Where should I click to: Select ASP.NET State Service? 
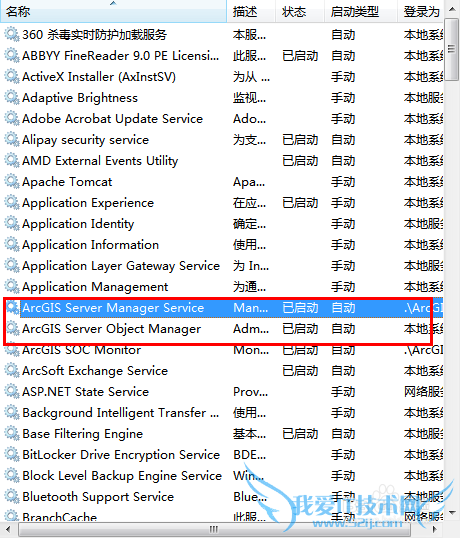pos(85,392)
